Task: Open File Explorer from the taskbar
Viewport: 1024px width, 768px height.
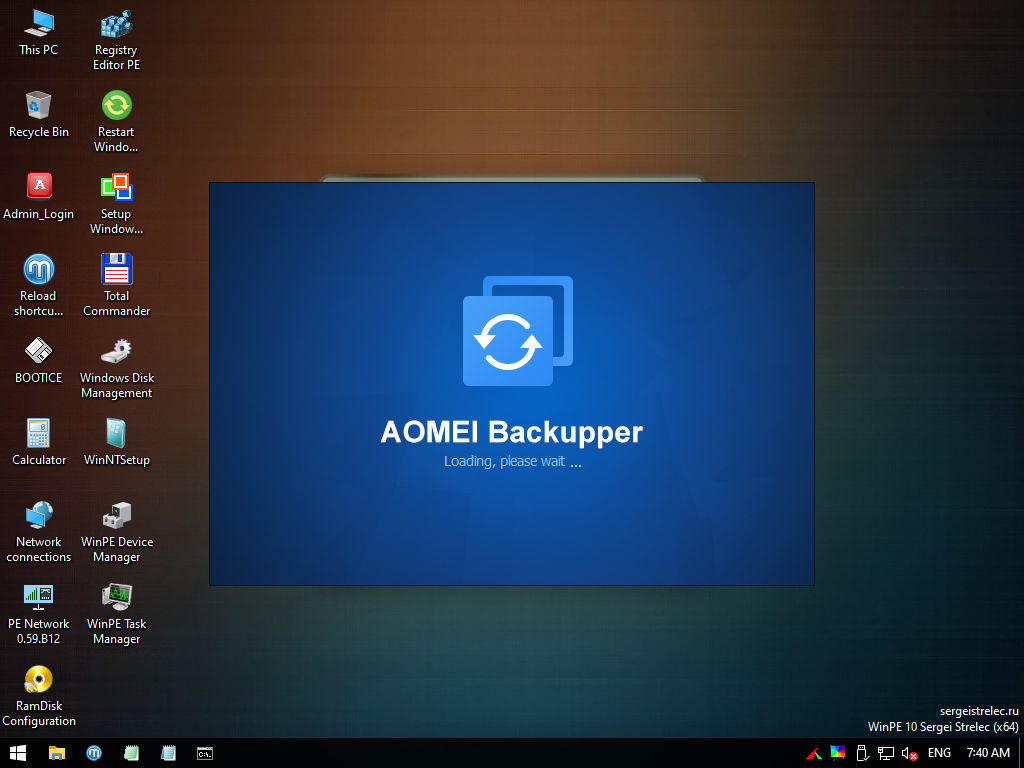Action: pyautogui.click(x=57, y=753)
